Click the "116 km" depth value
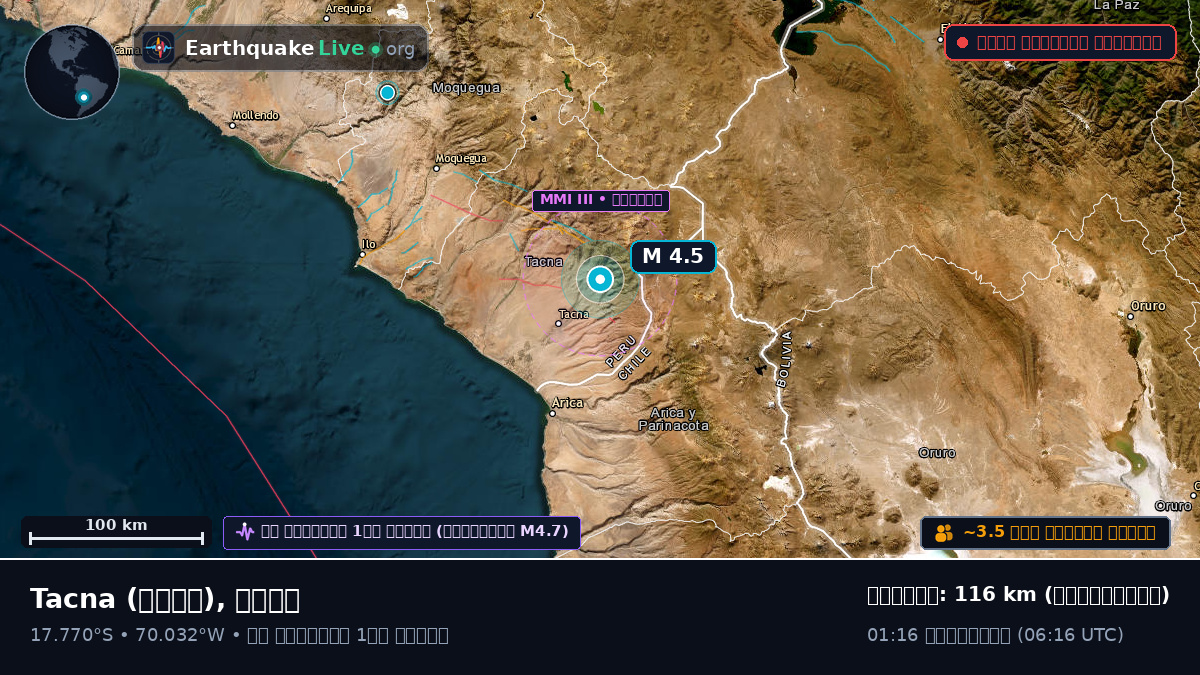Image resolution: width=1200 pixels, height=675 pixels. [995, 595]
